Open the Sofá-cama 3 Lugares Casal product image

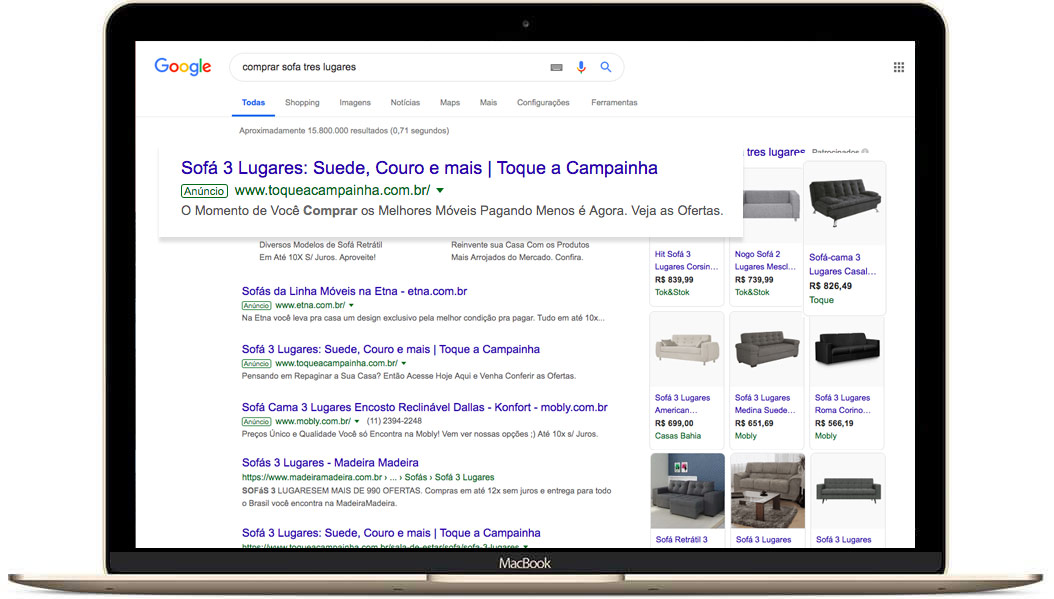pos(845,202)
